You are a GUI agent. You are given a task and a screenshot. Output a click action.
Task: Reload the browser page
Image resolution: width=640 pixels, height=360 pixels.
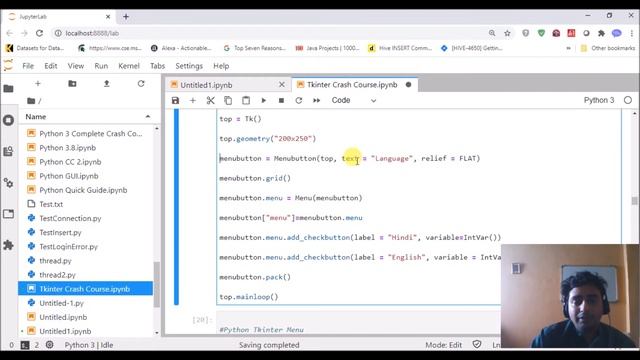(39, 33)
